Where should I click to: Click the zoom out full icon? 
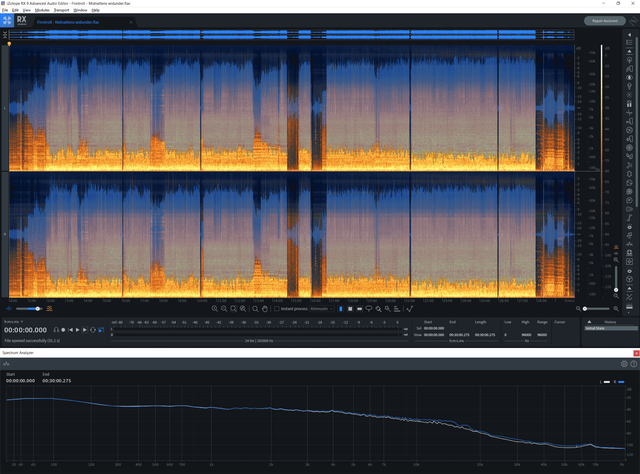[243, 309]
